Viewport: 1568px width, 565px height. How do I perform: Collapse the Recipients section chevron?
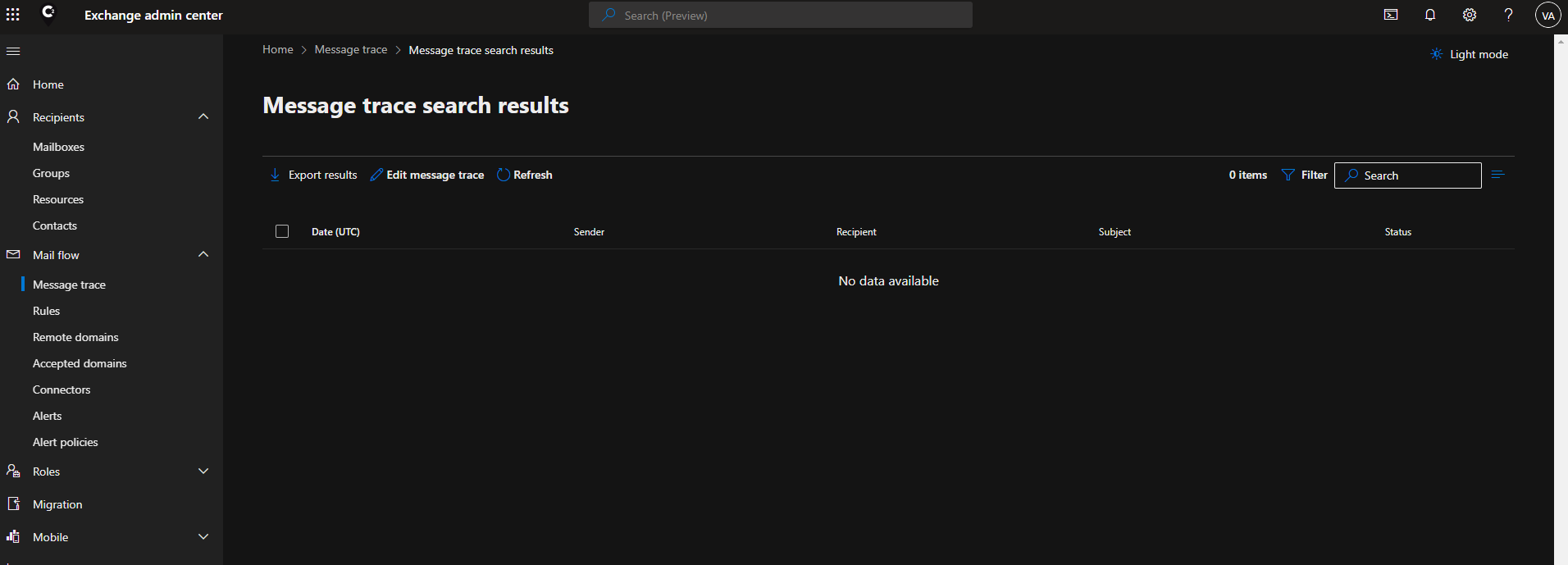point(203,116)
